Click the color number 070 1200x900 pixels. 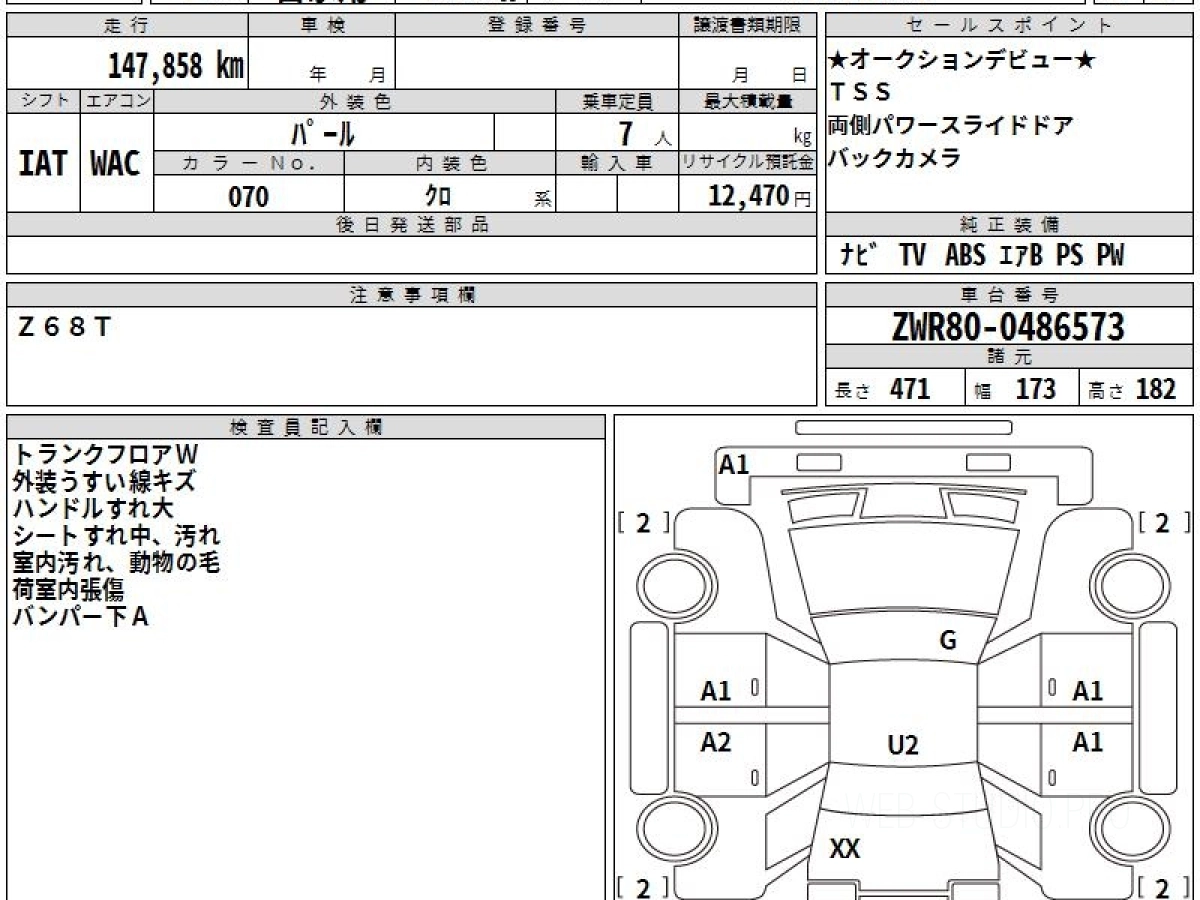tap(249, 197)
